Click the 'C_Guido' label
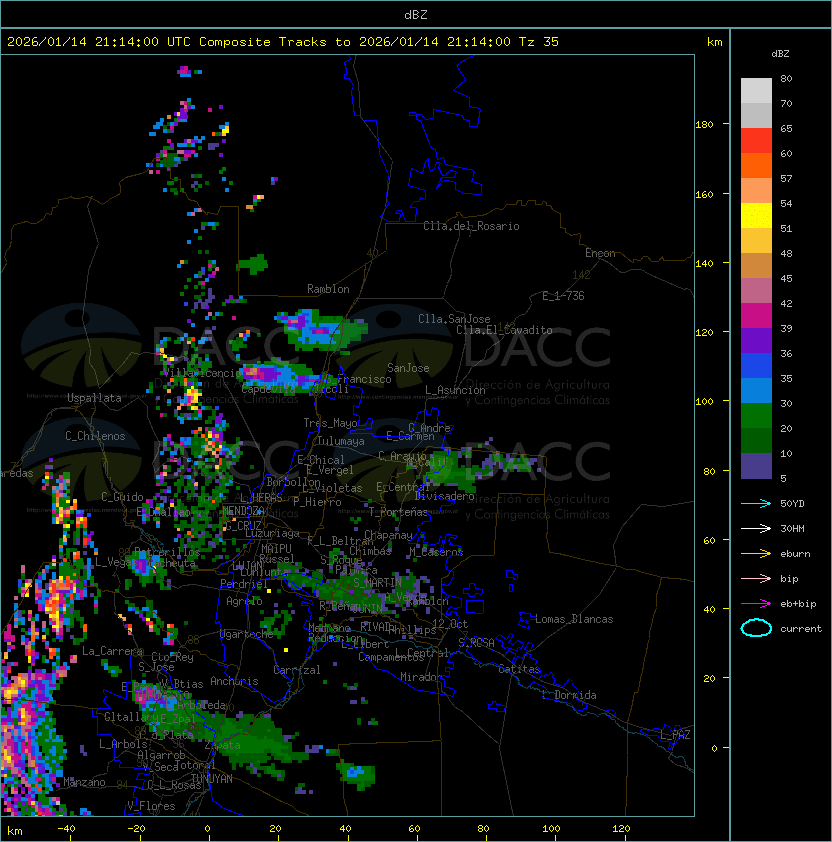The height and width of the screenshot is (842, 832). point(122,497)
